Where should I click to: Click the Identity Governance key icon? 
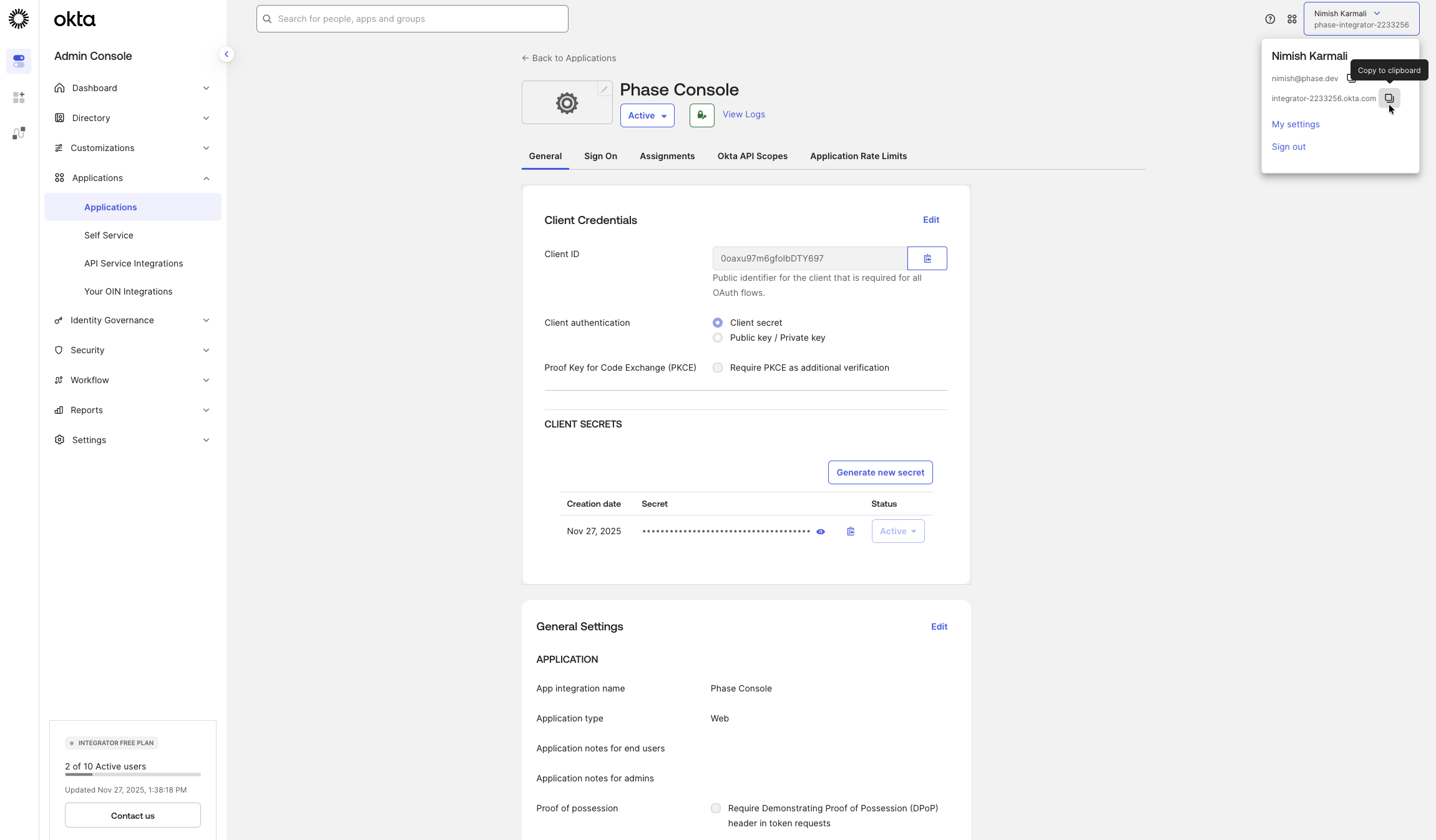point(59,320)
